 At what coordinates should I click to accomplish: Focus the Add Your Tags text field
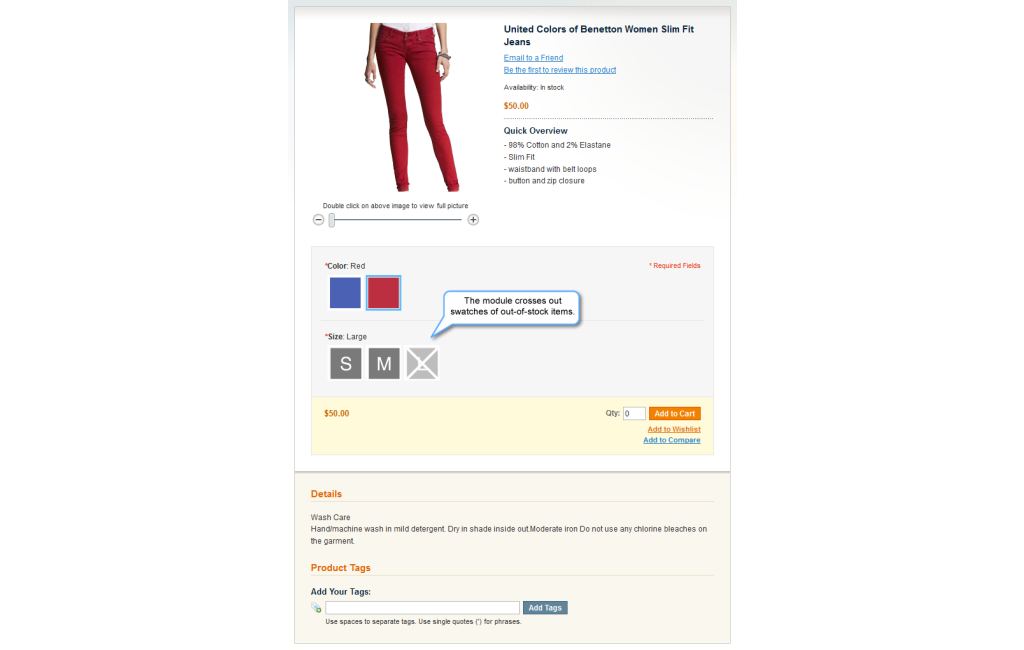point(423,608)
